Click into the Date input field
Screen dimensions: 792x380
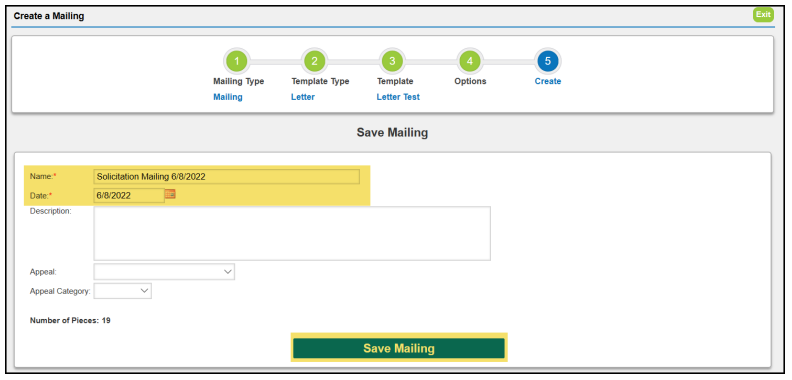[x=129, y=195]
